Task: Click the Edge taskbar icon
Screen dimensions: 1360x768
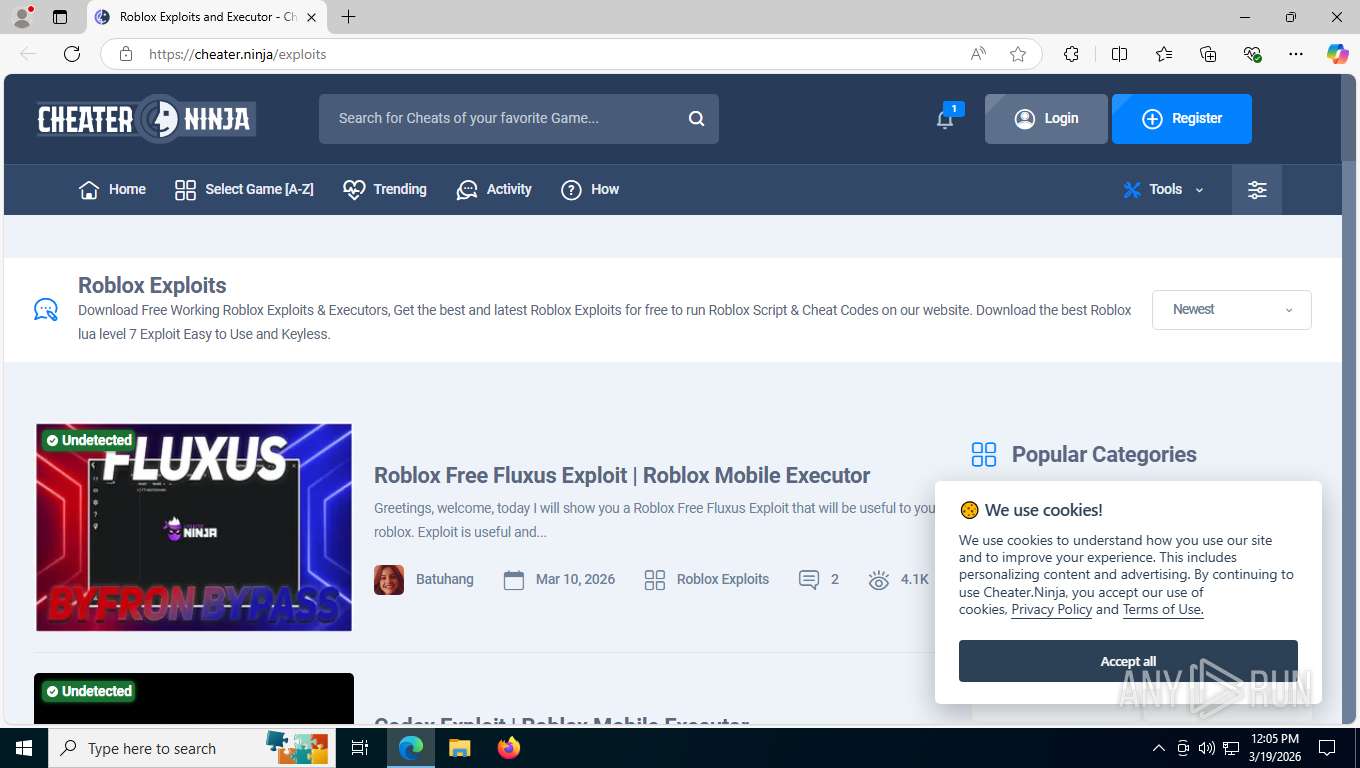Action: coord(411,748)
